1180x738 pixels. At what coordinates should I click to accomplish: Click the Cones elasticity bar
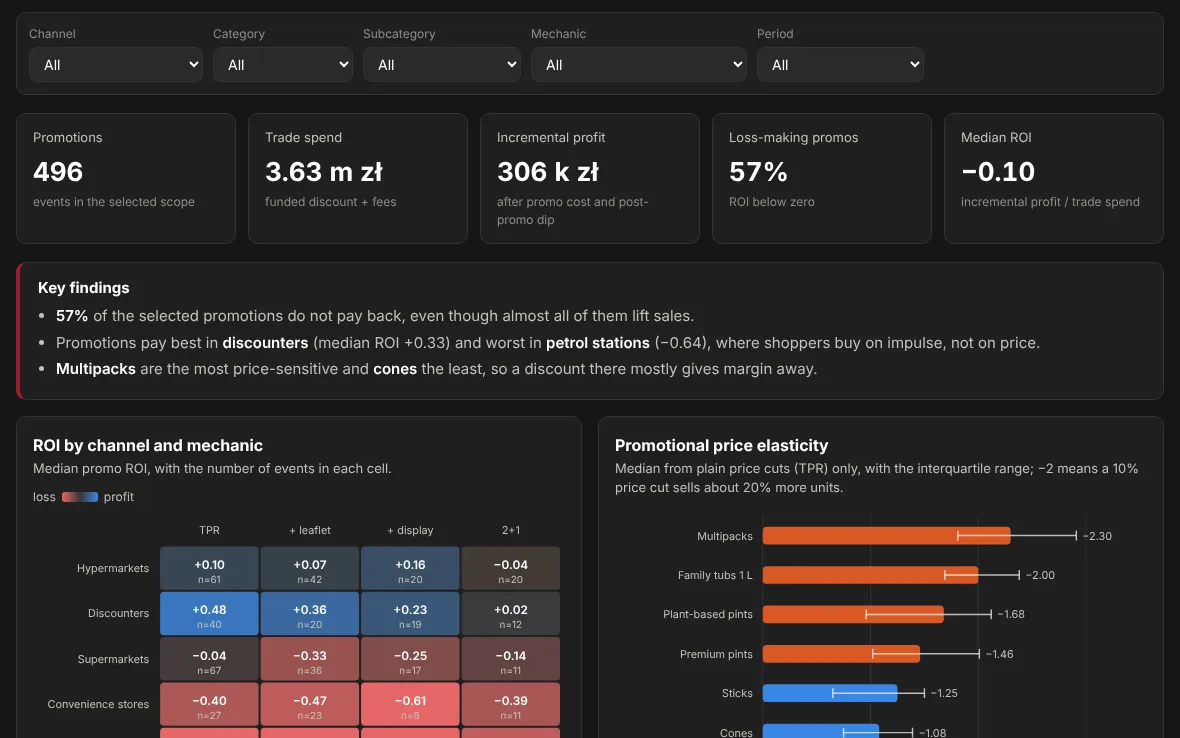tap(820, 731)
